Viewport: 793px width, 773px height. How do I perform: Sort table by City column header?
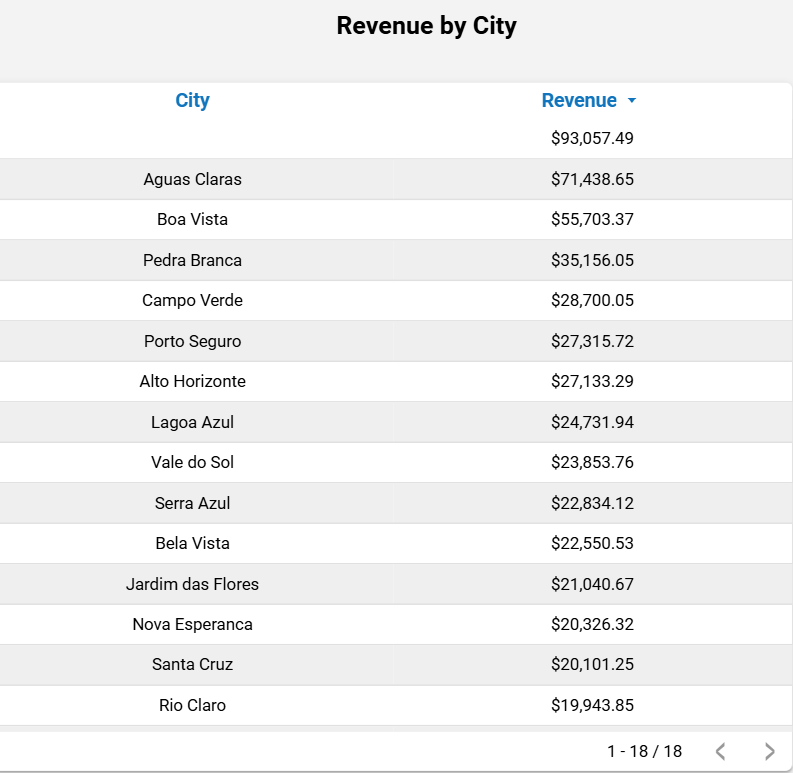click(x=192, y=100)
